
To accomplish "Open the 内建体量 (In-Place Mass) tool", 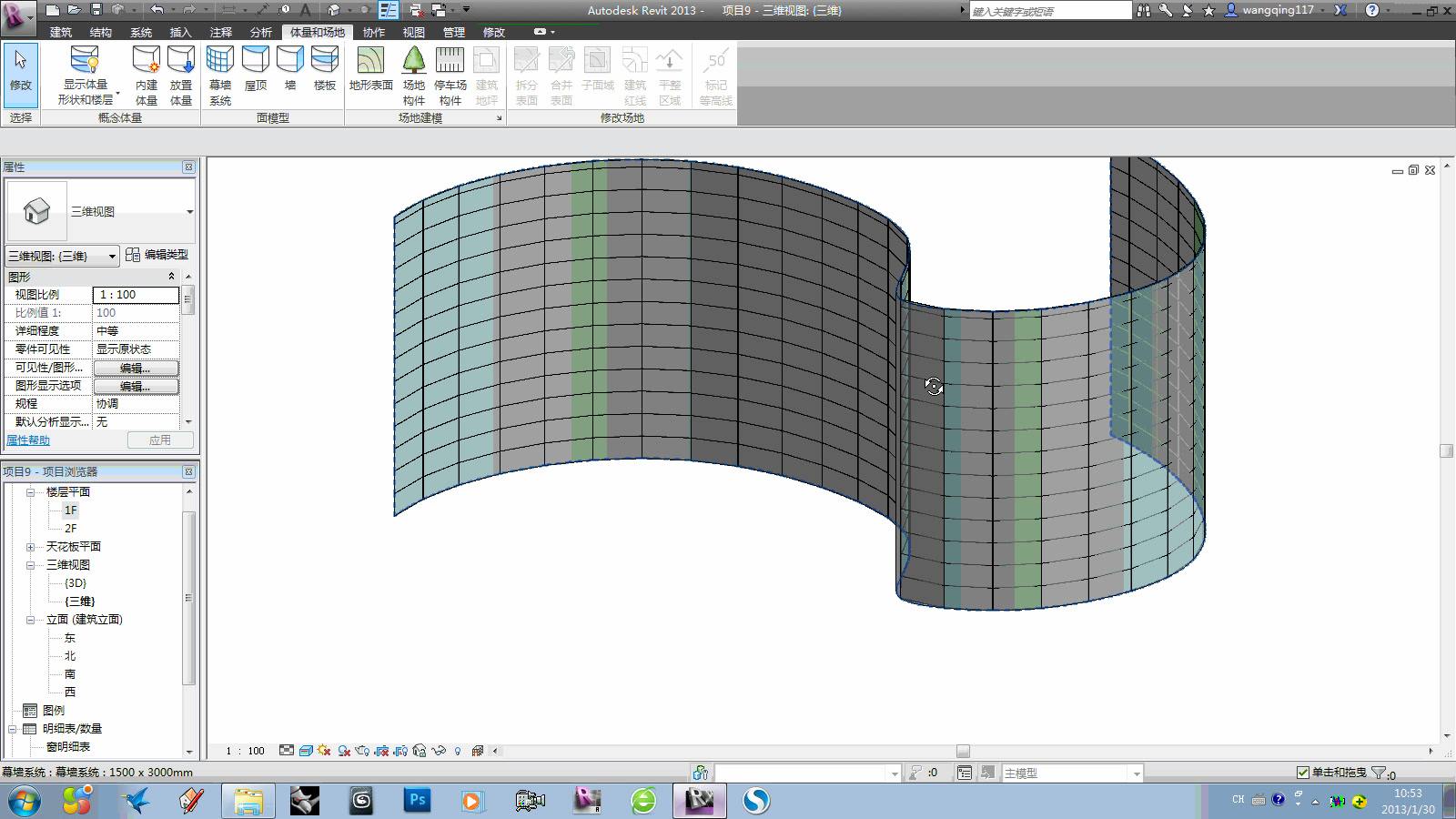I will pos(143,73).
